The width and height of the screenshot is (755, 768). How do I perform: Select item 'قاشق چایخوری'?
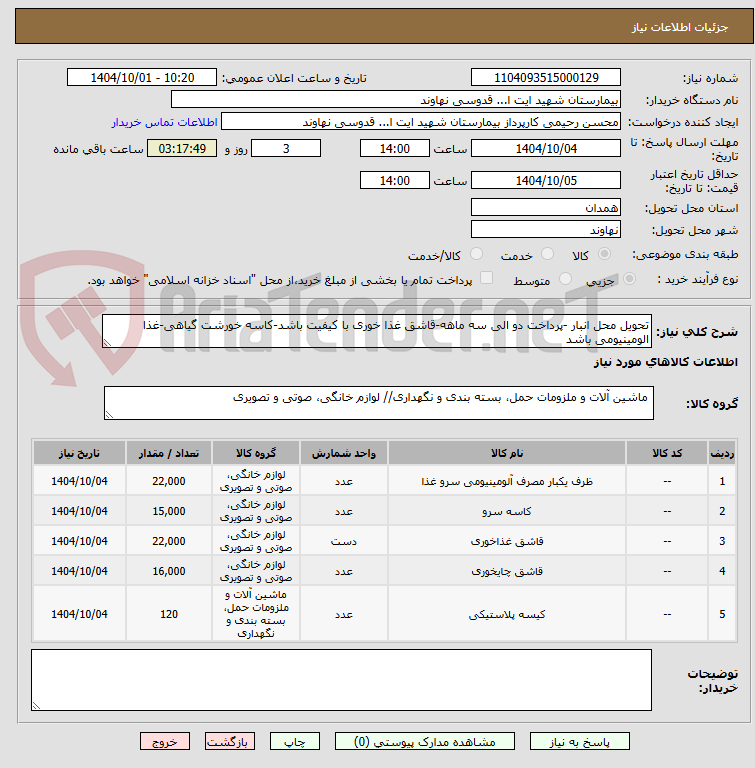point(507,571)
